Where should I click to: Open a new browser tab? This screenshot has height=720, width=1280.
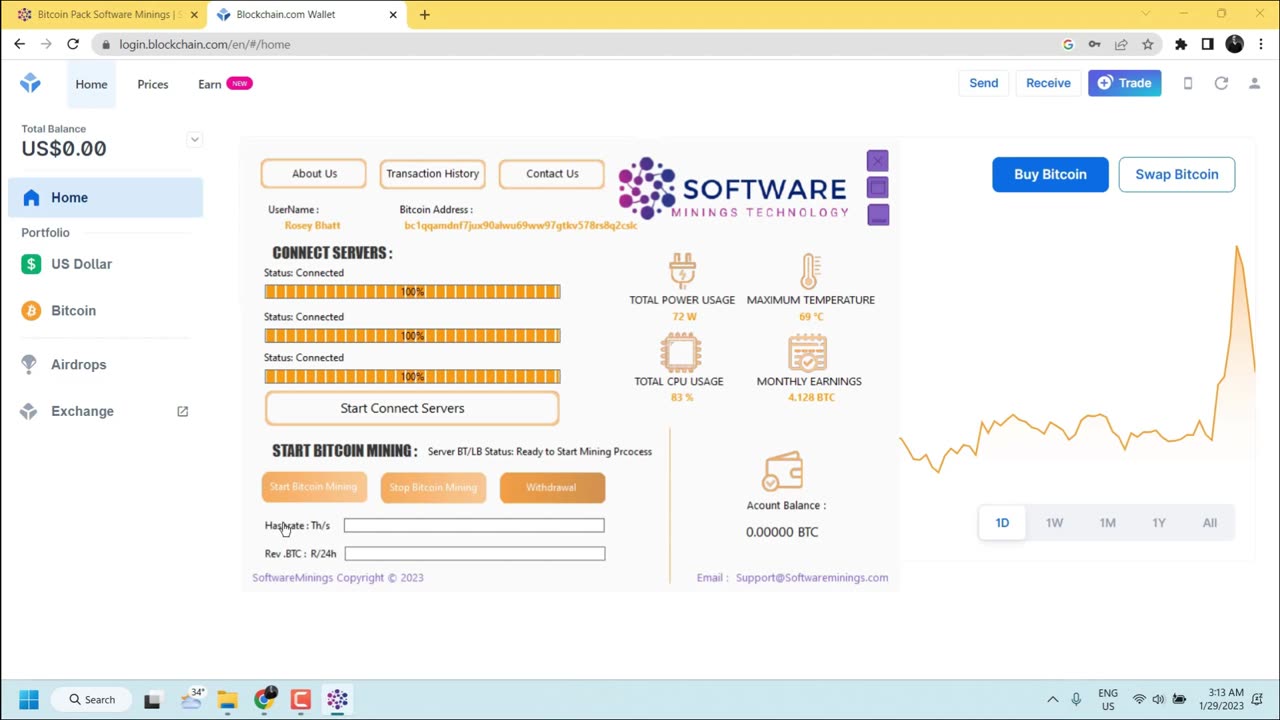425,15
